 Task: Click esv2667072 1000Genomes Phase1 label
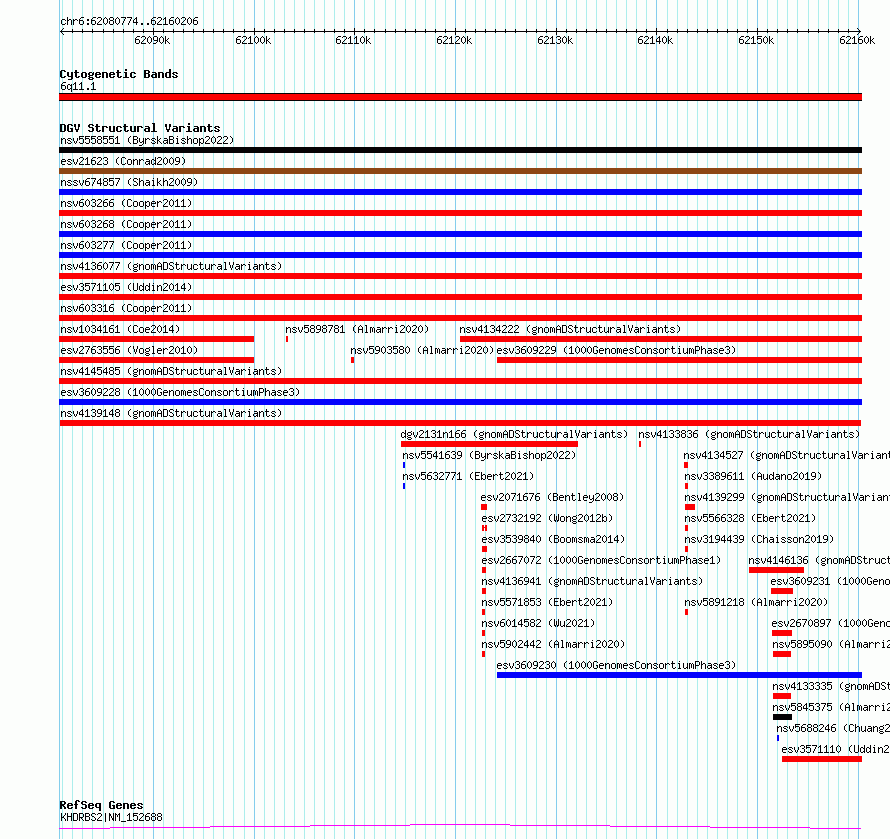601,560
